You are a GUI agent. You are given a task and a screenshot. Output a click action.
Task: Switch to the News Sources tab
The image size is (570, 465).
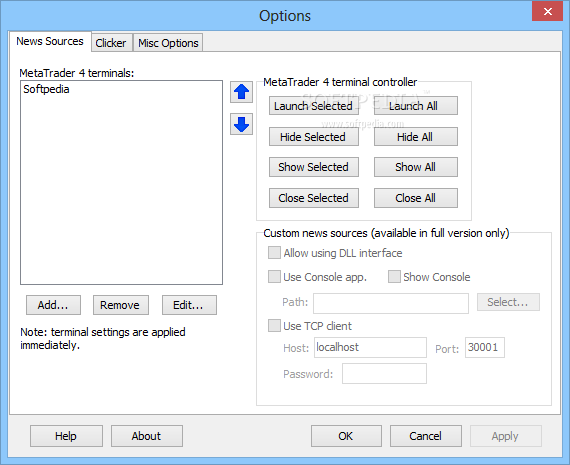[x=50, y=41]
